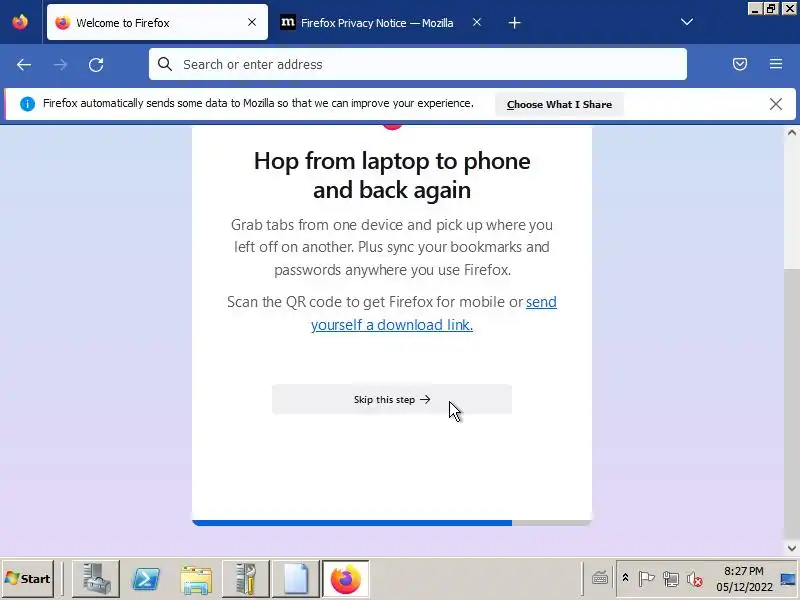Click page scrollbar up arrow
Screen dimensions: 800x600
click(791, 133)
